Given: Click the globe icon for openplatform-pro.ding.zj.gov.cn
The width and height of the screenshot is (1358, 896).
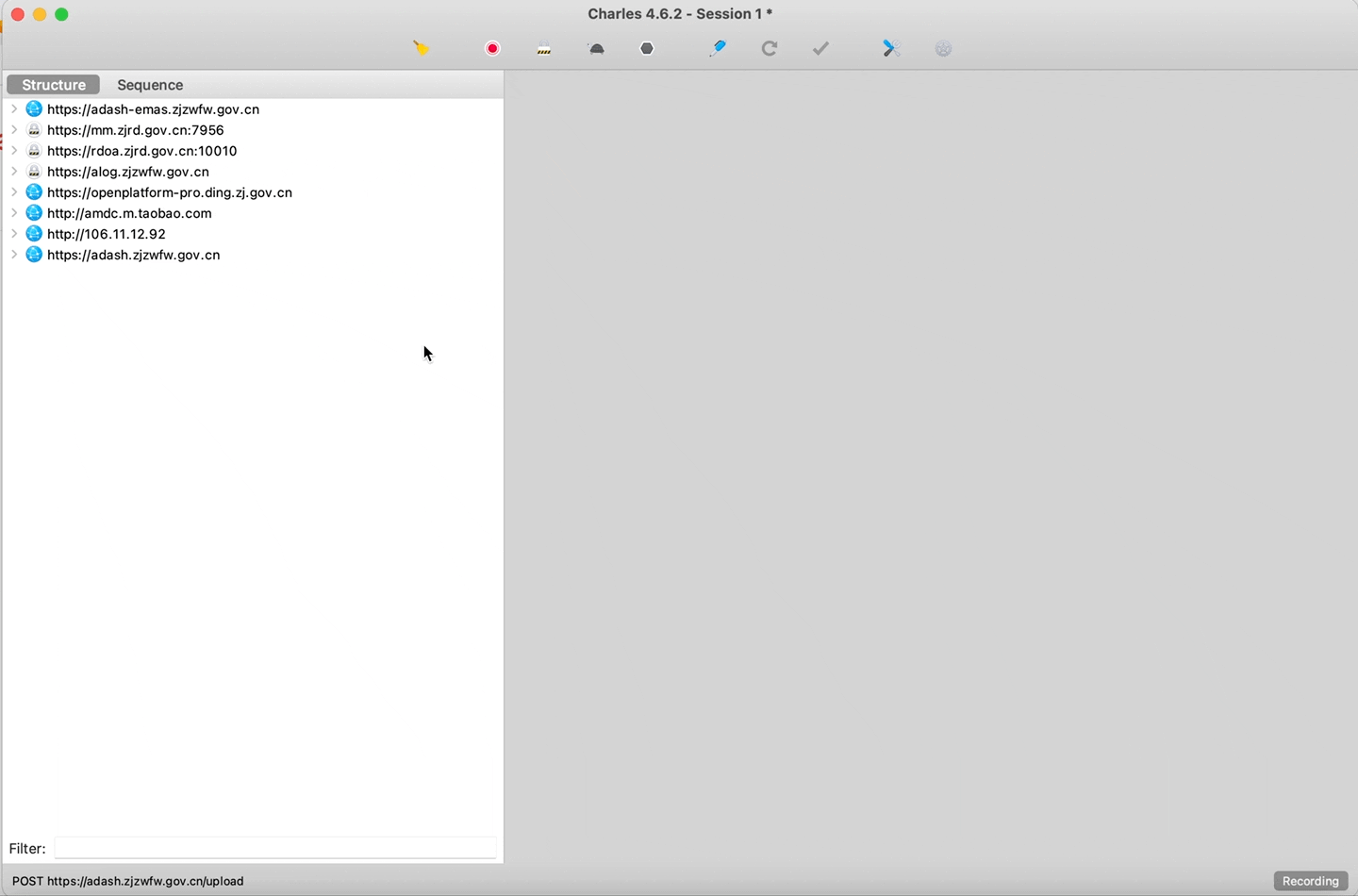Looking at the screenshot, I should pyautogui.click(x=34, y=192).
